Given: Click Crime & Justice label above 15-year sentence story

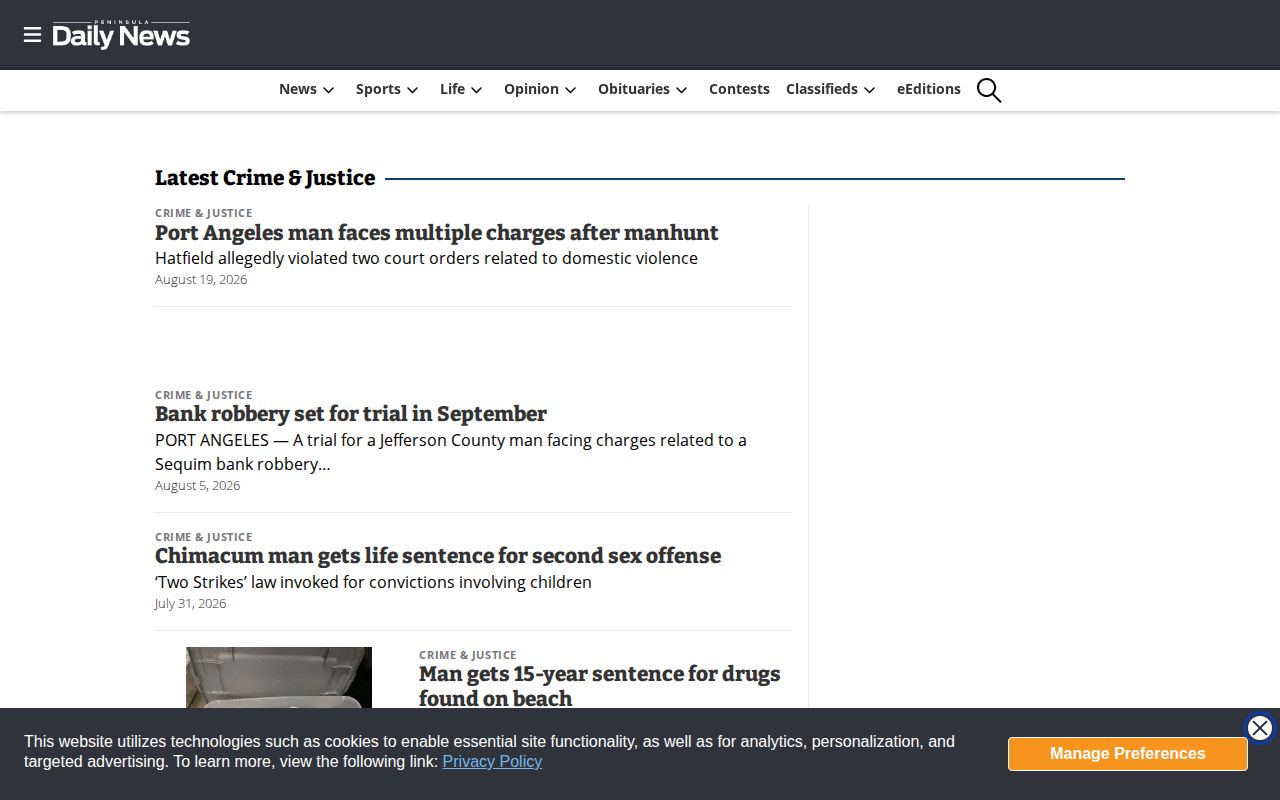Looking at the screenshot, I should tap(468, 655).
